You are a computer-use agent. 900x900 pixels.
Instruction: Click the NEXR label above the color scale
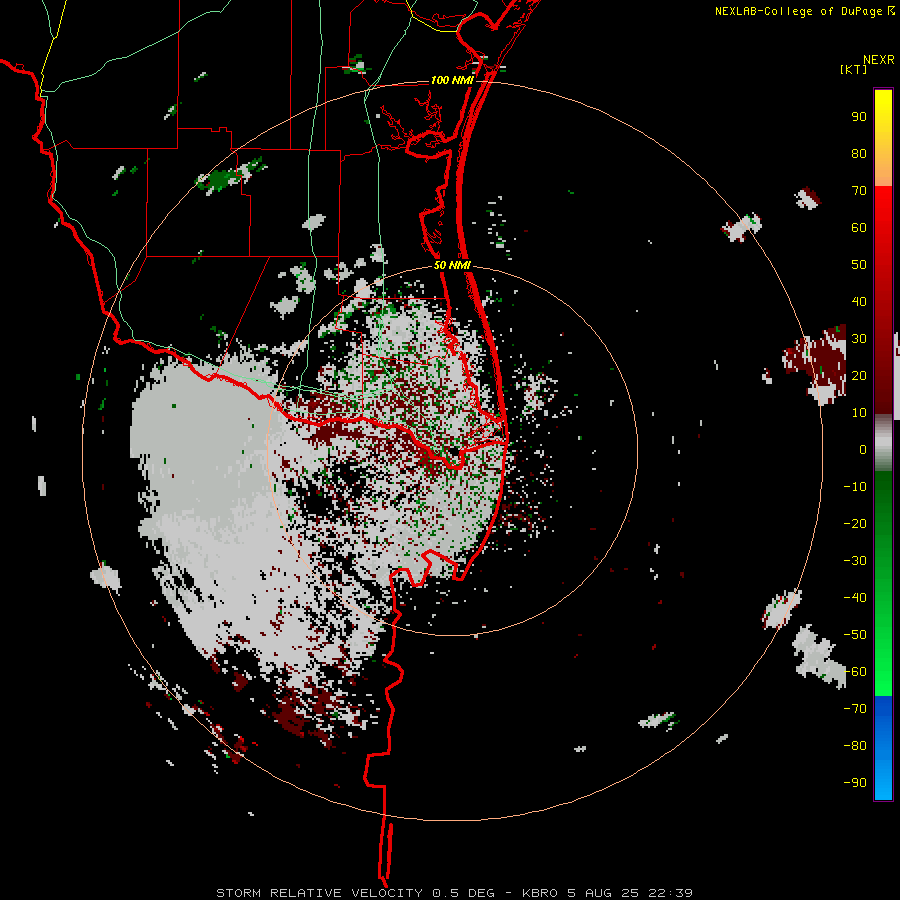(x=879, y=60)
